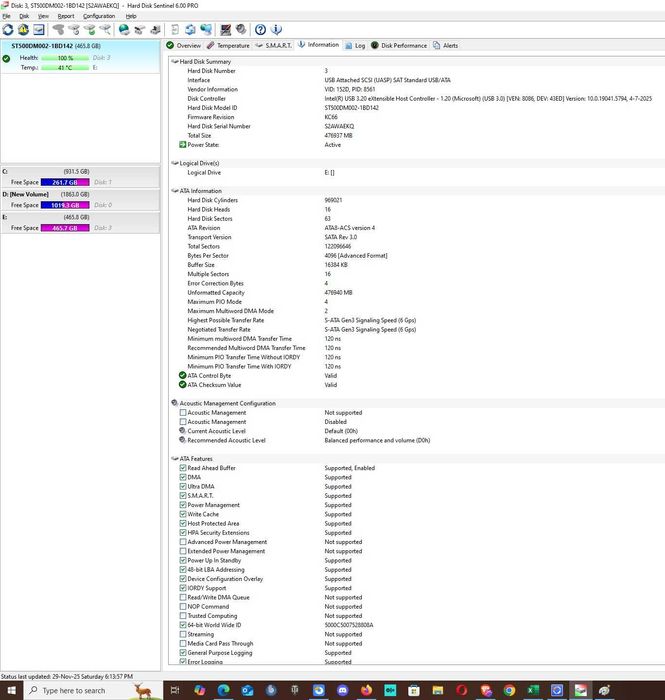
Task: Click the grey gear configuration toolbar icon
Action: 241,30
